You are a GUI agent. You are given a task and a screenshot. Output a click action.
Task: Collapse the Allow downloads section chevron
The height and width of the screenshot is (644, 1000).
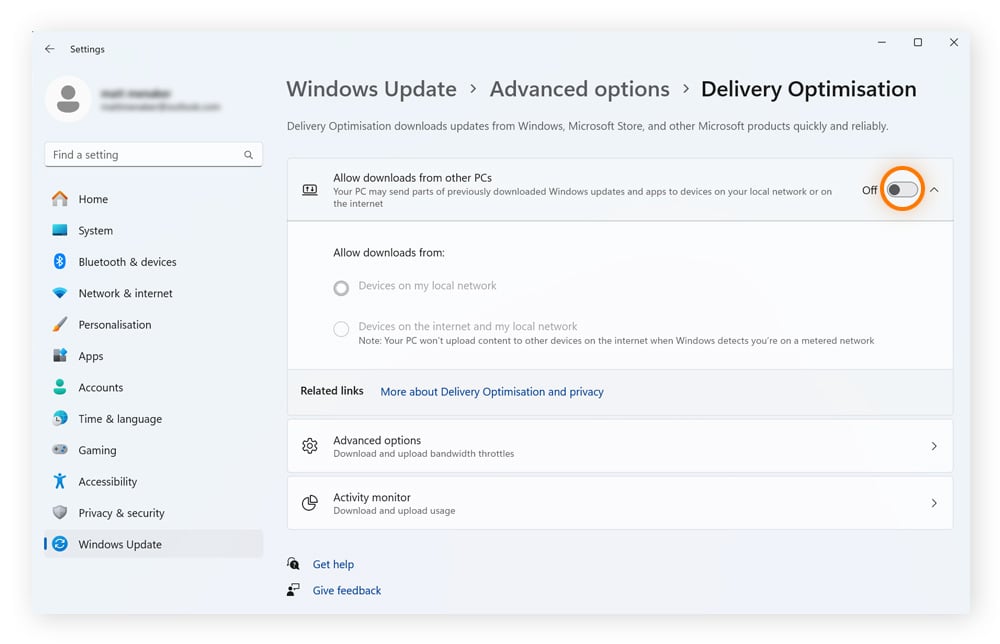coord(934,190)
